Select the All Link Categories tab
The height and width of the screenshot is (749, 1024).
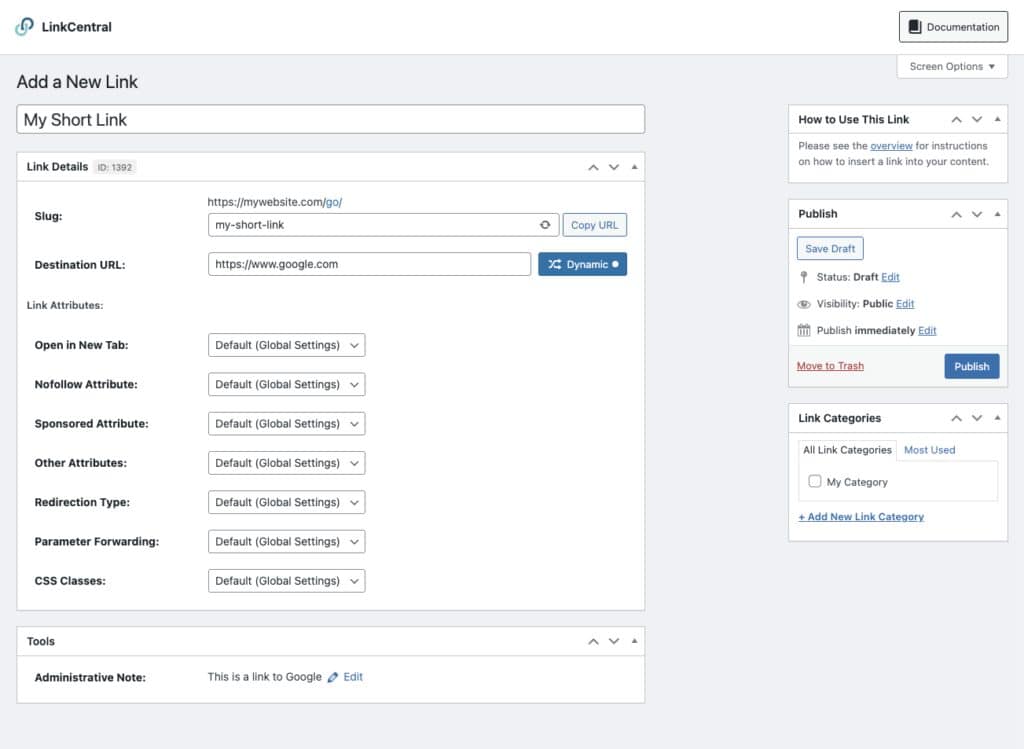(847, 450)
